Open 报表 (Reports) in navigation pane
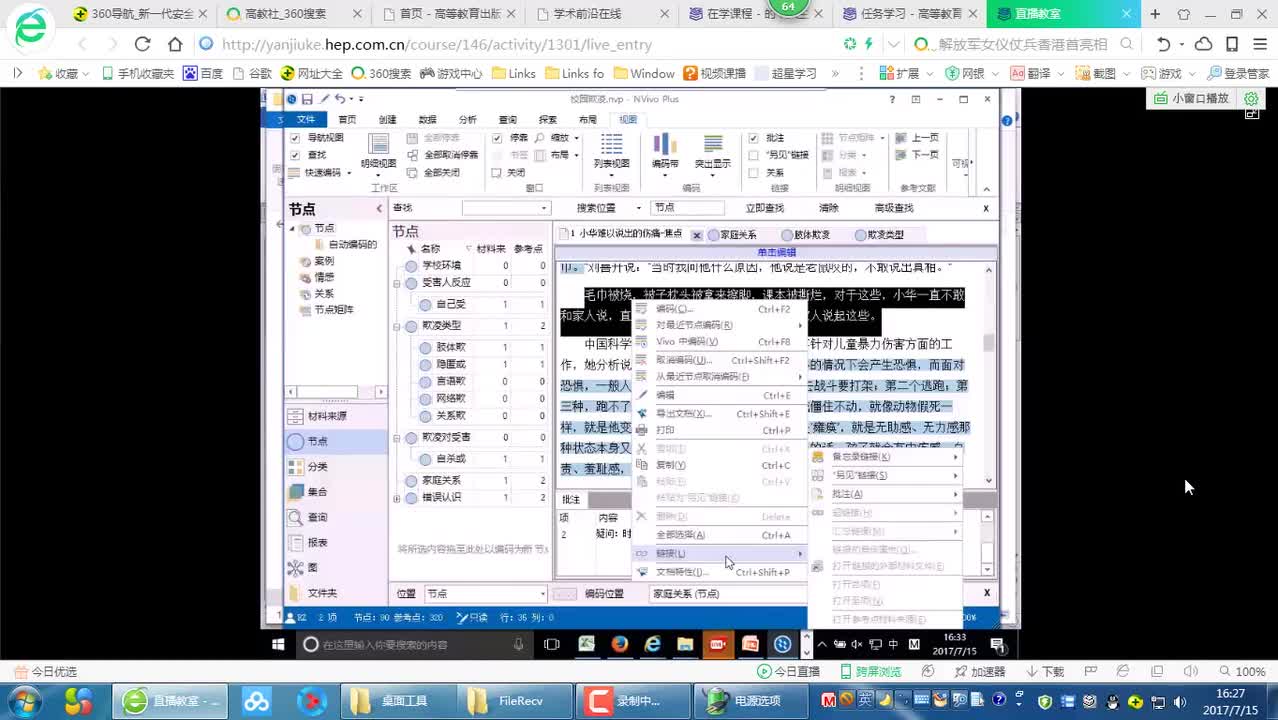1278x720 pixels. 335,542
